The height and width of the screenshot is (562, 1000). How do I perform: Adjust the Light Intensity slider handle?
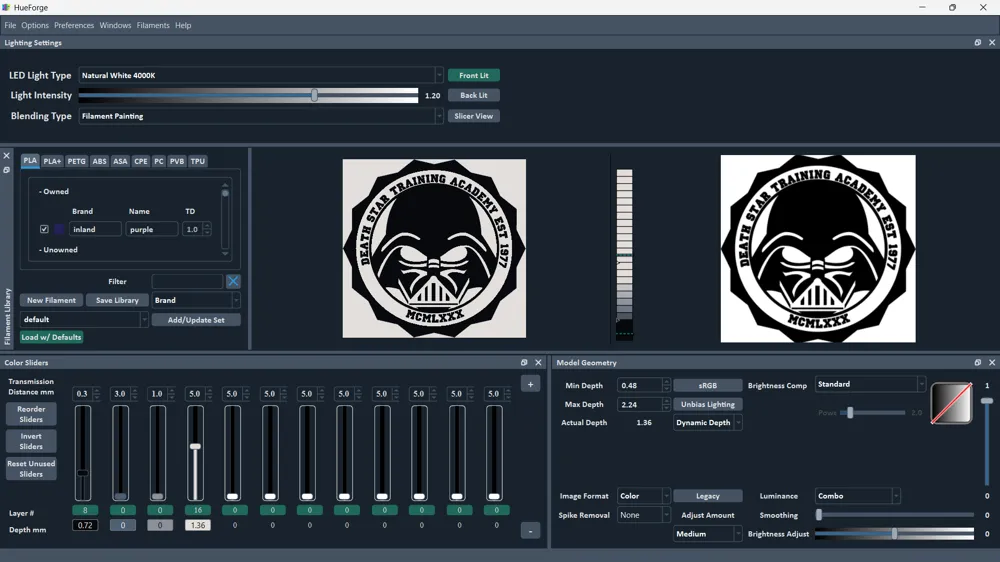click(314, 95)
